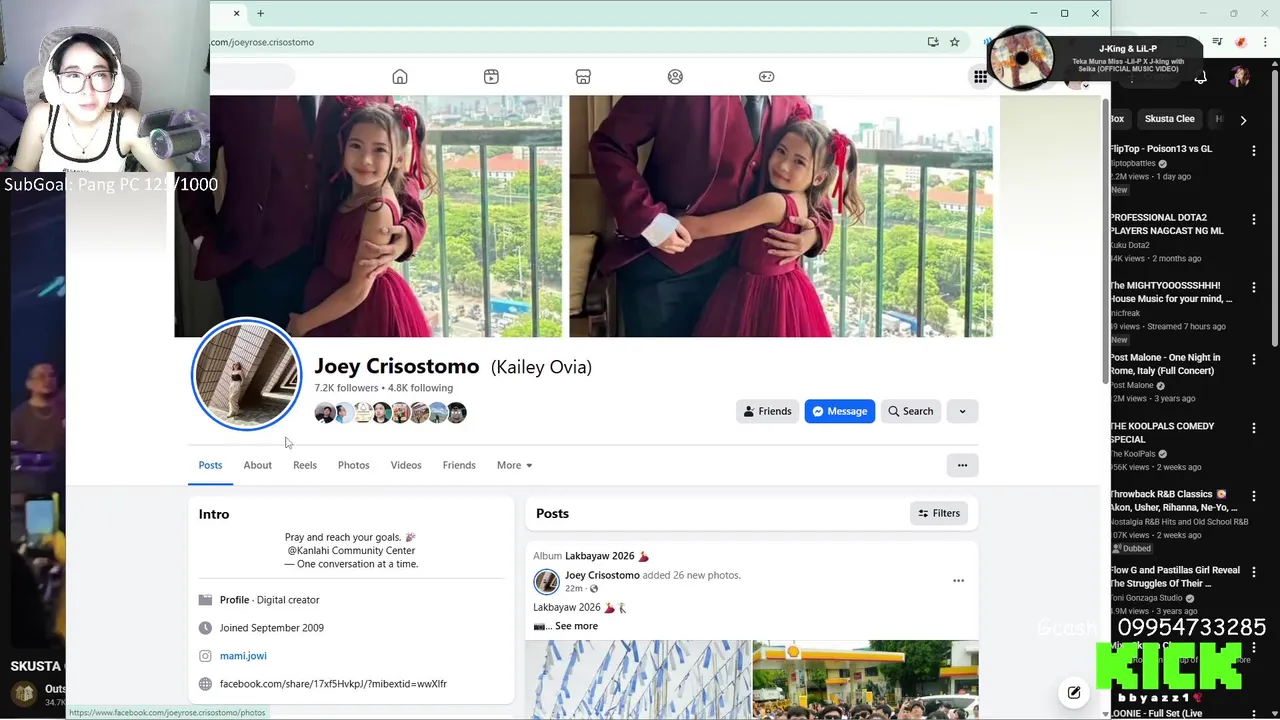Viewport: 1280px width, 720px height.
Task: Open the Photos tab
Action: coord(353,465)
